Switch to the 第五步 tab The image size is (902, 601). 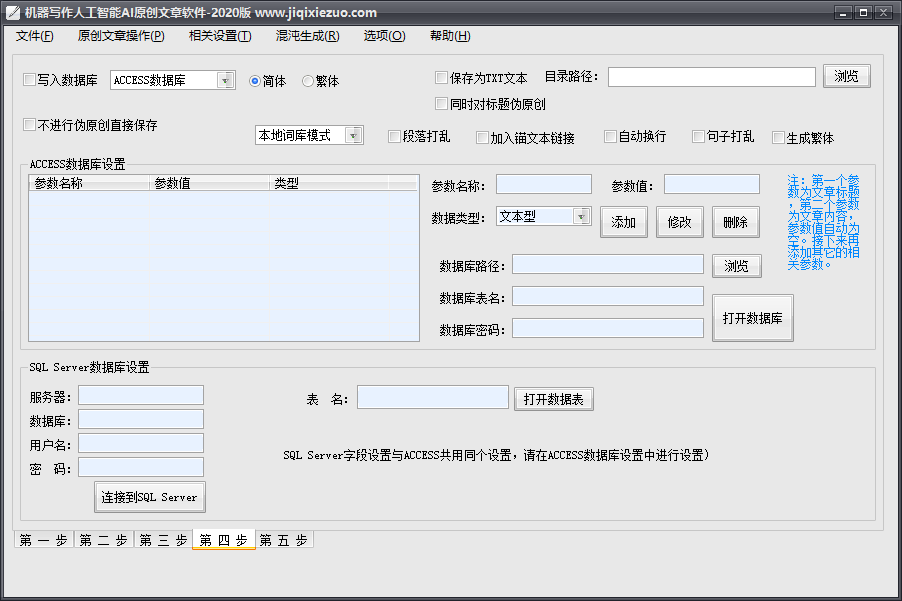(284, 541)
